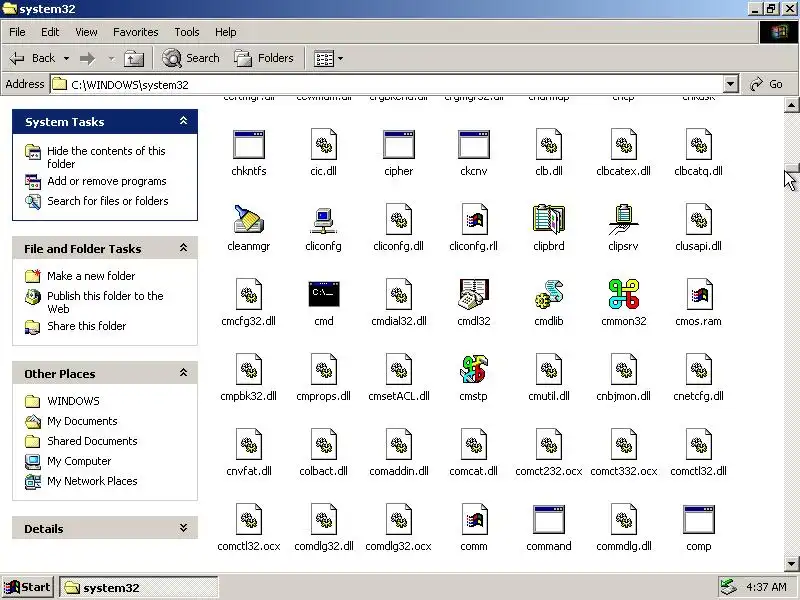Select the cipher program icon
800x600 pixels.
click(398, 144)
